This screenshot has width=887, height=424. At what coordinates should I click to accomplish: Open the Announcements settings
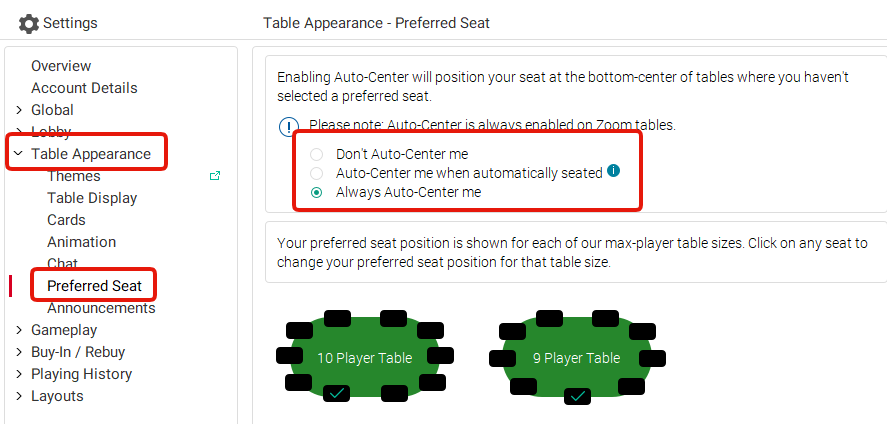pyautogui.click(x=101, y=308)
